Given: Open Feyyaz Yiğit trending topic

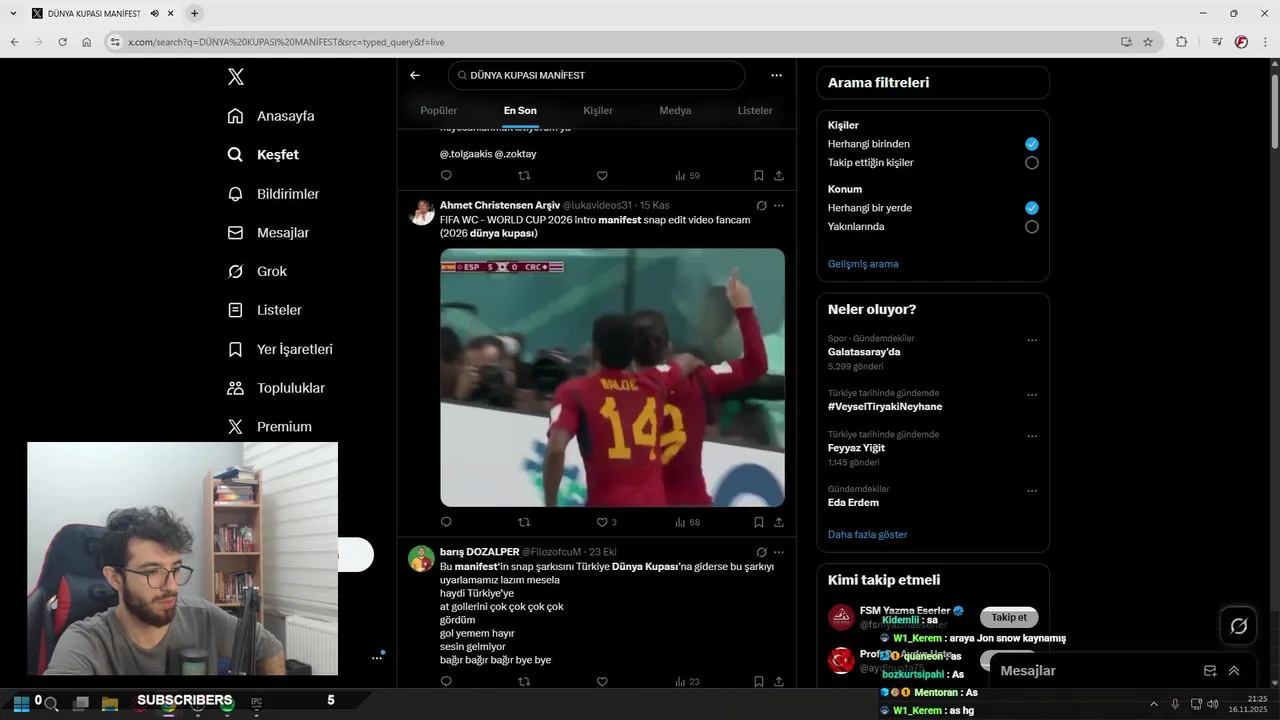Looking at the screenshot, I should [856, 448].
